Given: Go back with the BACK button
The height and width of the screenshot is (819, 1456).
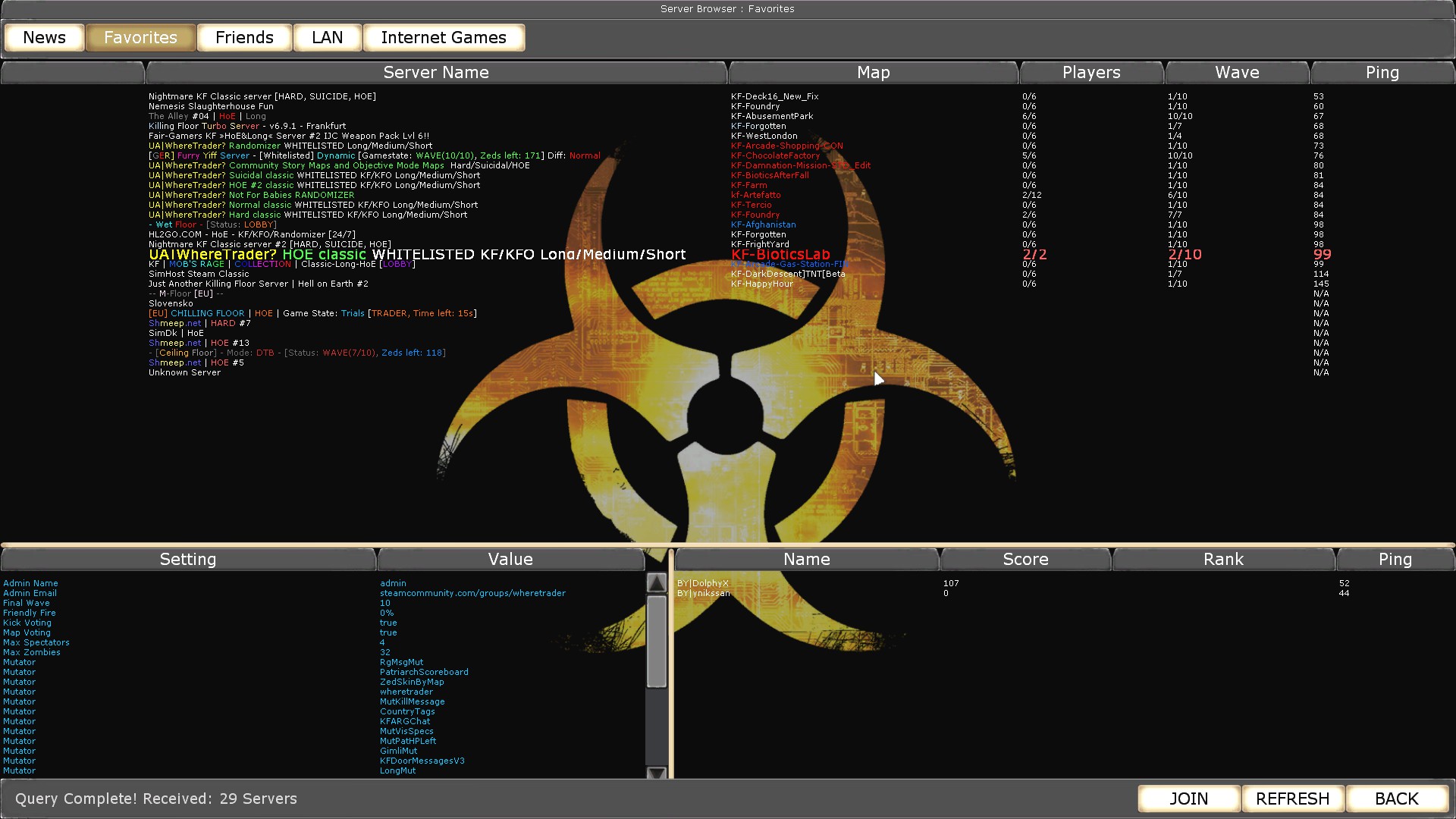Looking at the screenshot, I should tap(1397, 799).
